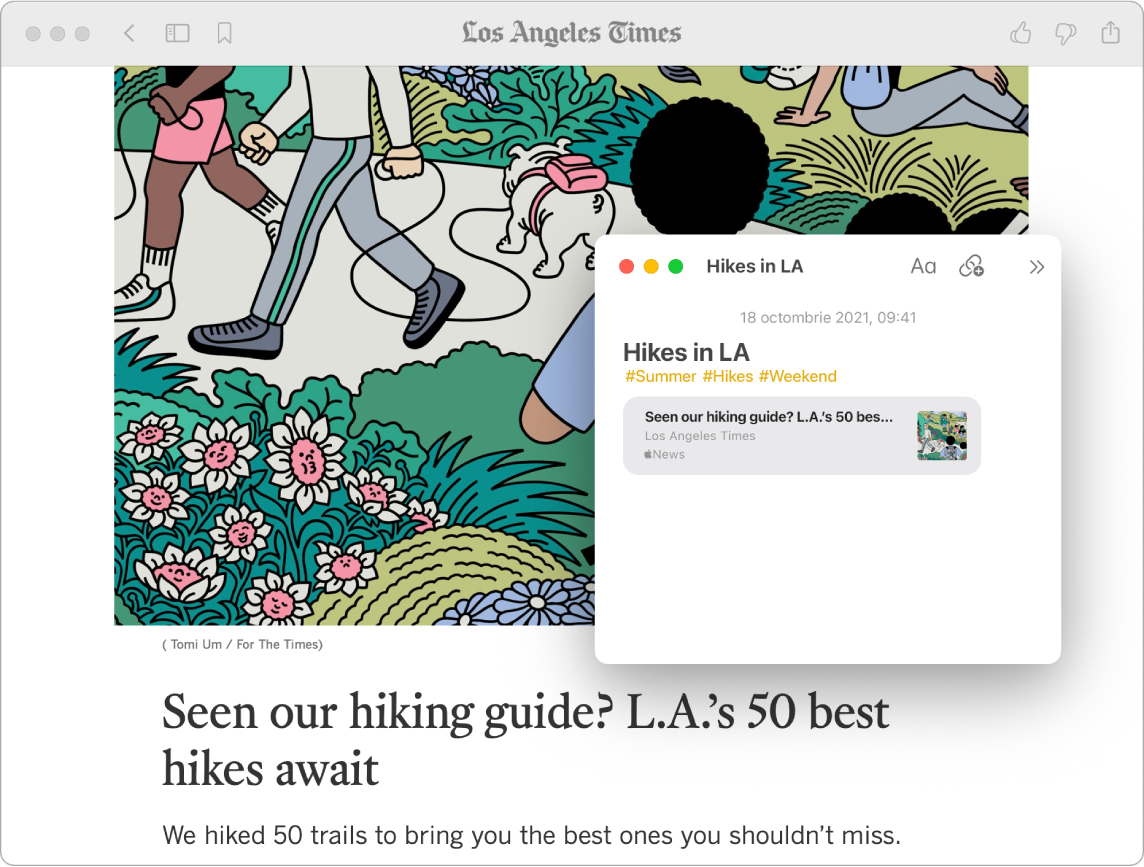The height and width of the screenshot is (867, 1144).
Task: Open the hiking guide link preview
Action: (x=770, y=417)
